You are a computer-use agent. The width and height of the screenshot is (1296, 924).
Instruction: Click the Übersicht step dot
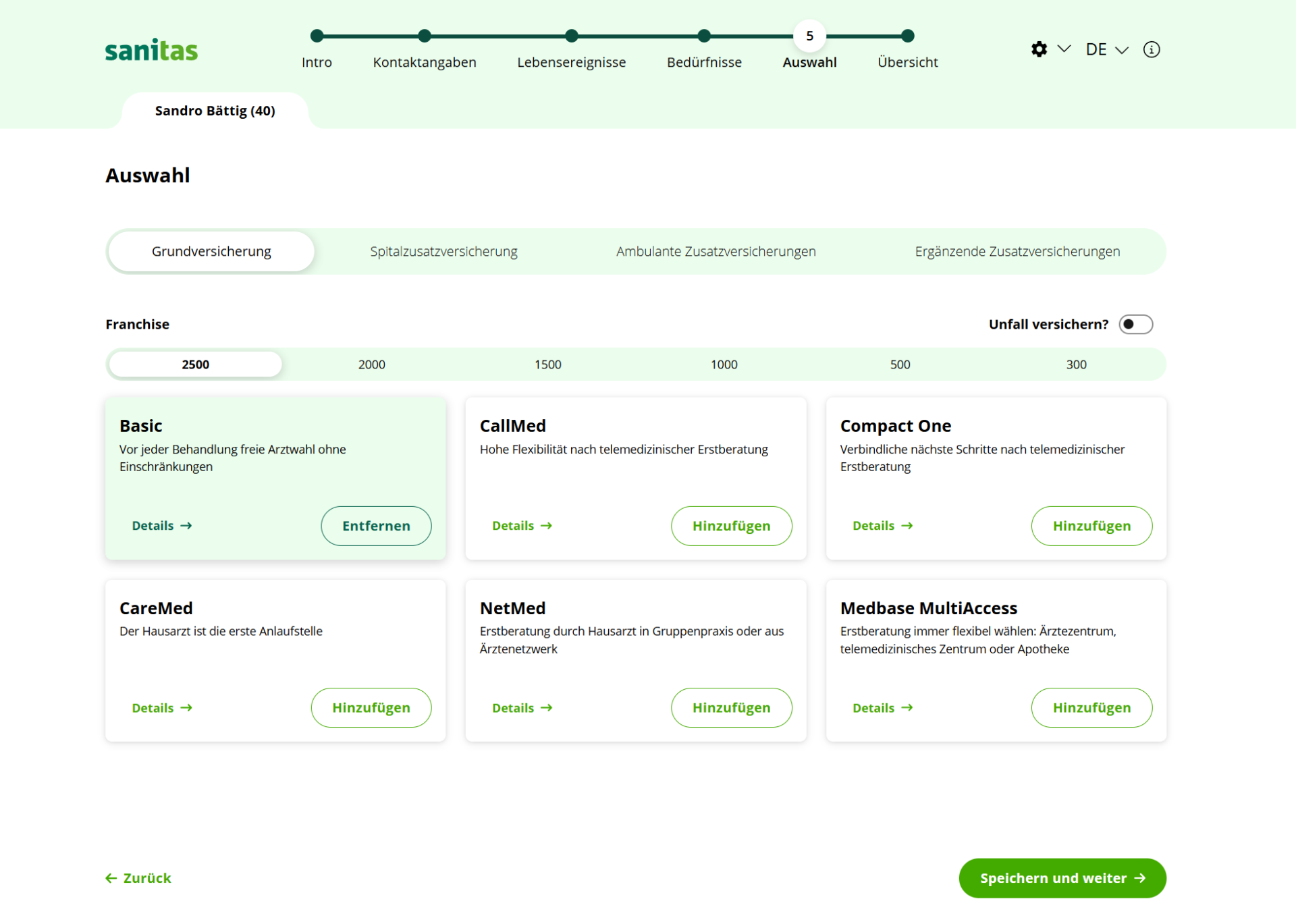[x=908, y=36]
